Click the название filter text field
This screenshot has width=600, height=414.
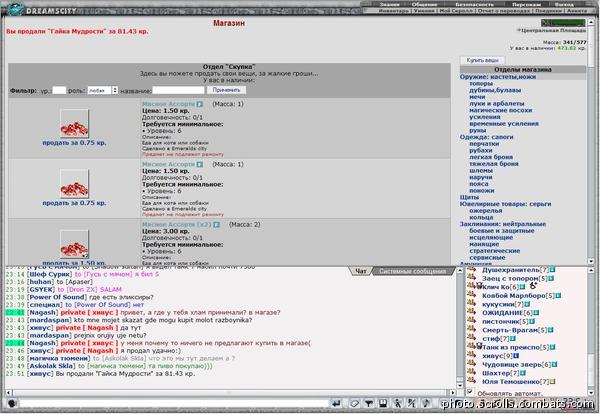[x=178, y=90]
